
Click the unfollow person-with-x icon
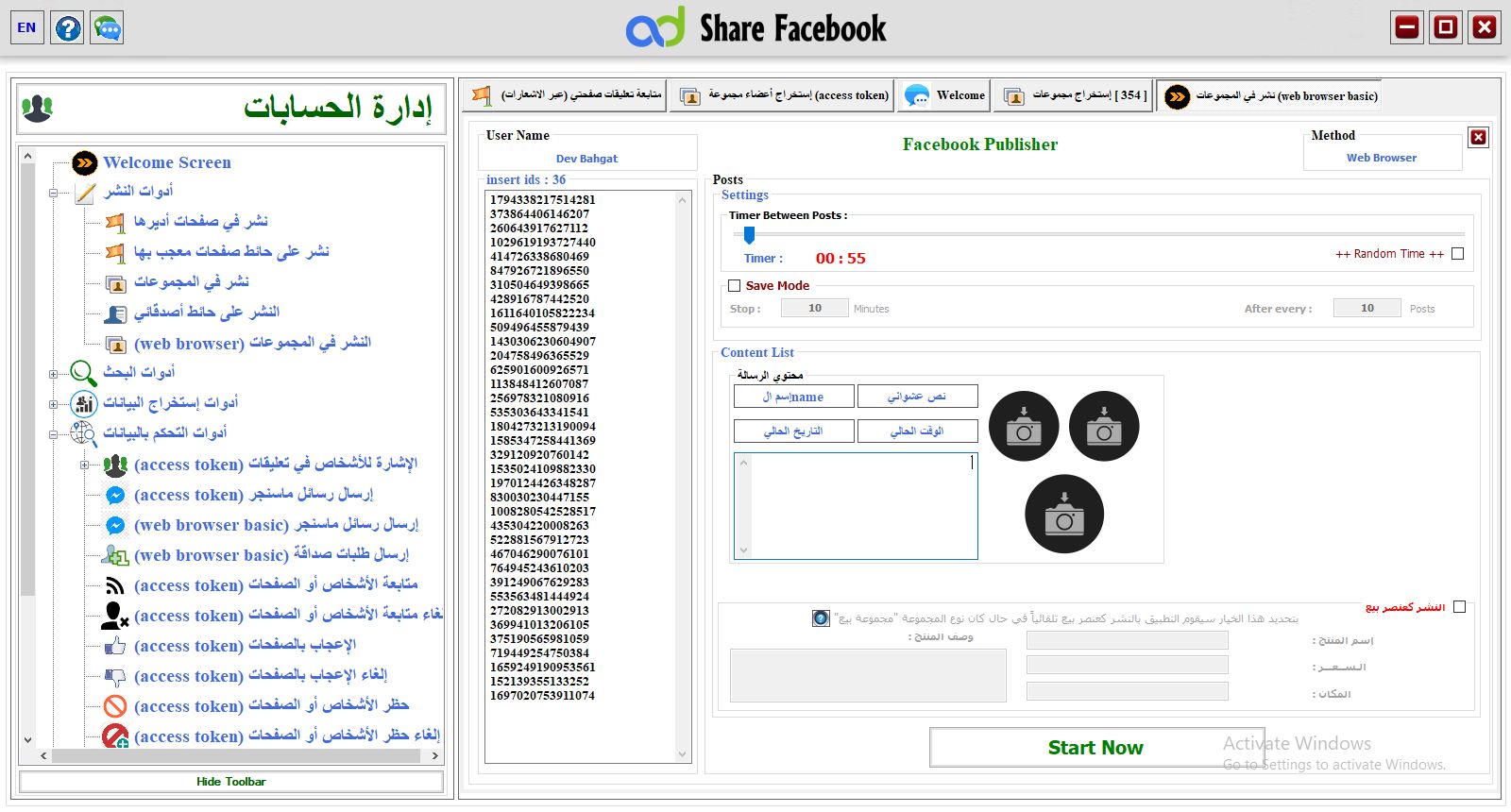tap(115, 616)
